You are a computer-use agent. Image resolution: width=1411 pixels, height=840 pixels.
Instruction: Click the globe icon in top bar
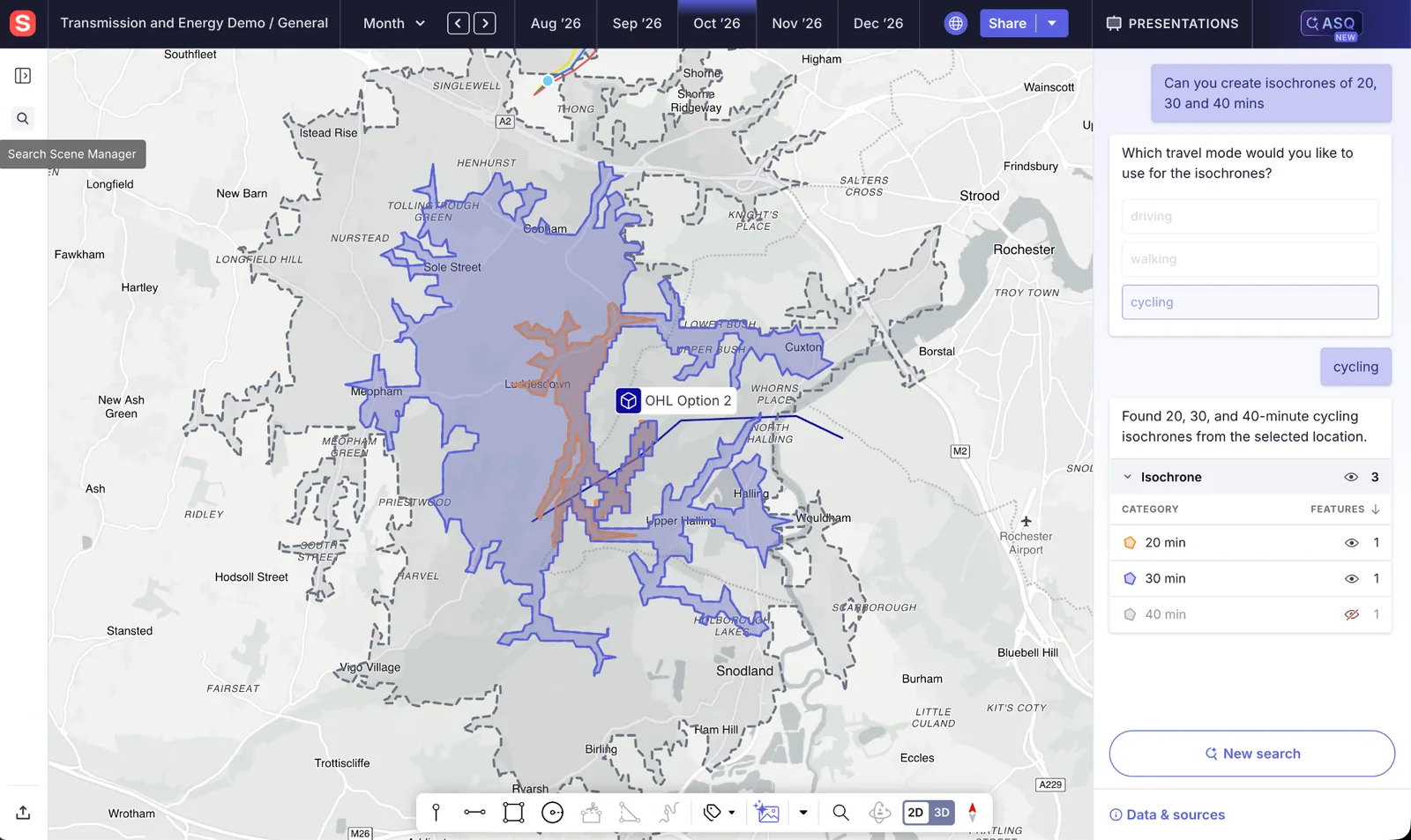[955, 24]
